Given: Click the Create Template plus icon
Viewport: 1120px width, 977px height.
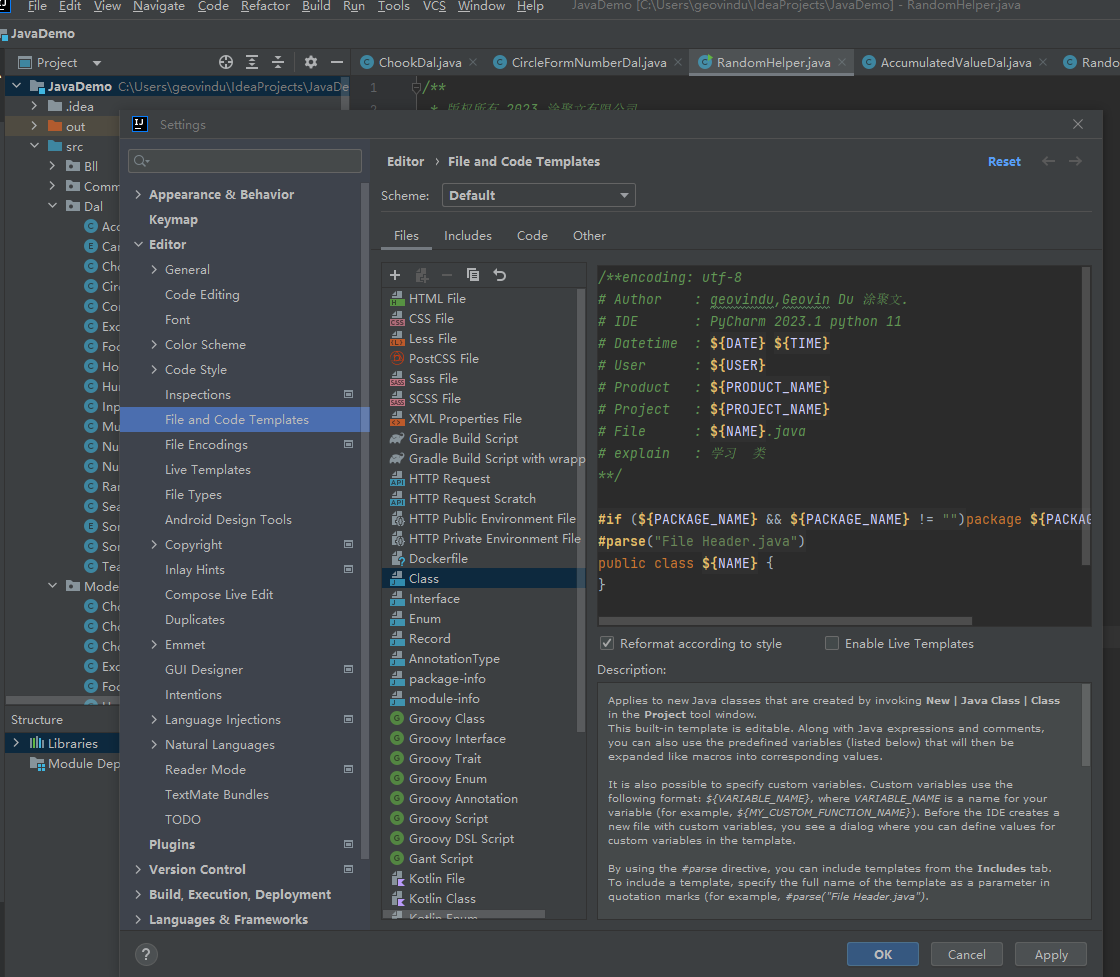Looking at the screenshot, I should (x=395, y=275).
